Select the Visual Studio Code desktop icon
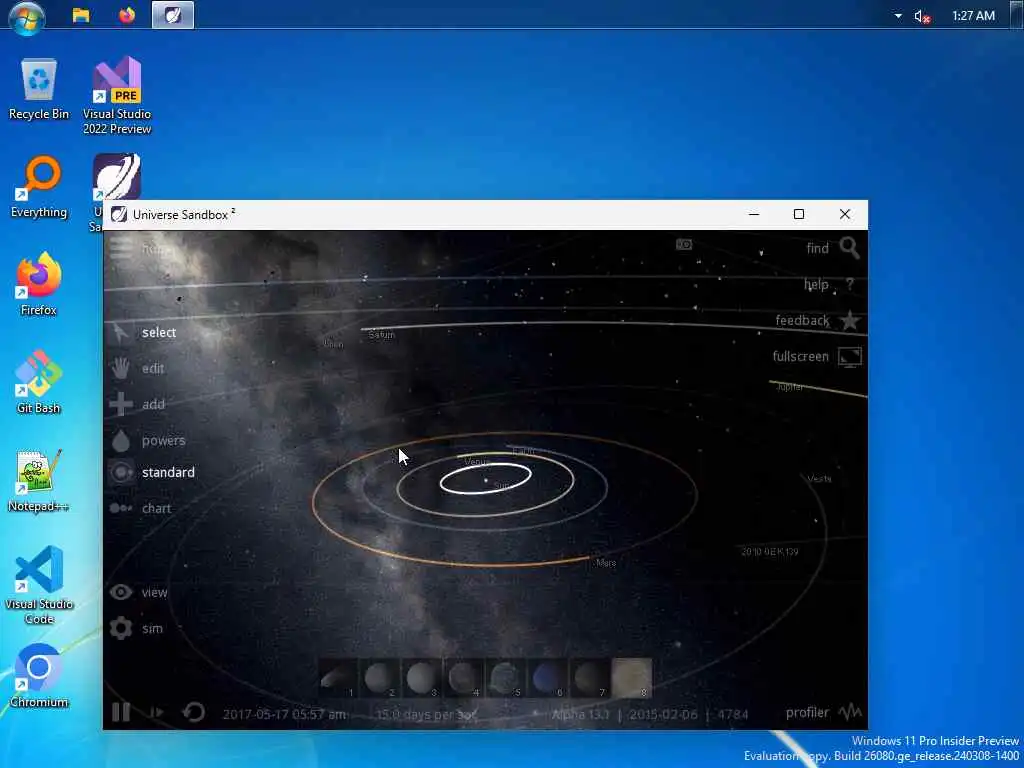Viewport: 1024px width, 768px height. 39,585
